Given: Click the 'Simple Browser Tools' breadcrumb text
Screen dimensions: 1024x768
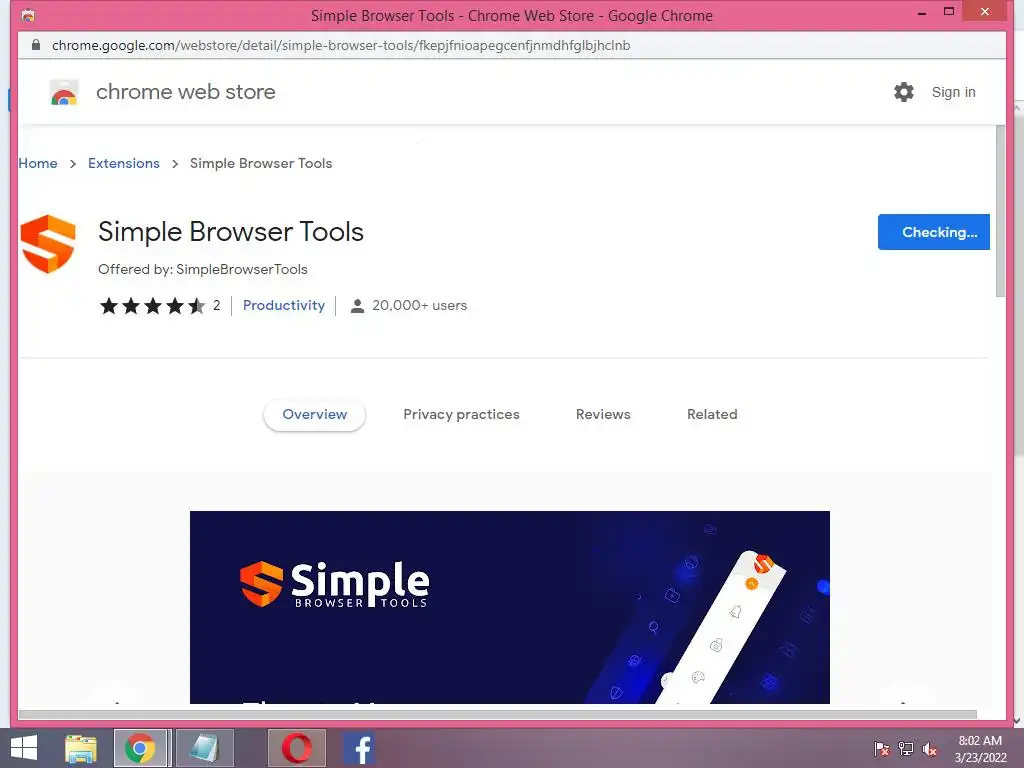Looking at the screenshot, I should coord(261,163).
